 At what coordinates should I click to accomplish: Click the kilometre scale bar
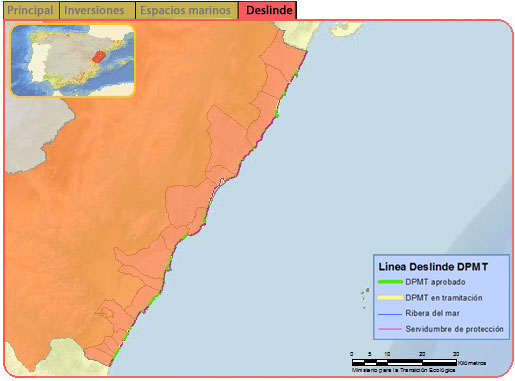click(404, 362)
